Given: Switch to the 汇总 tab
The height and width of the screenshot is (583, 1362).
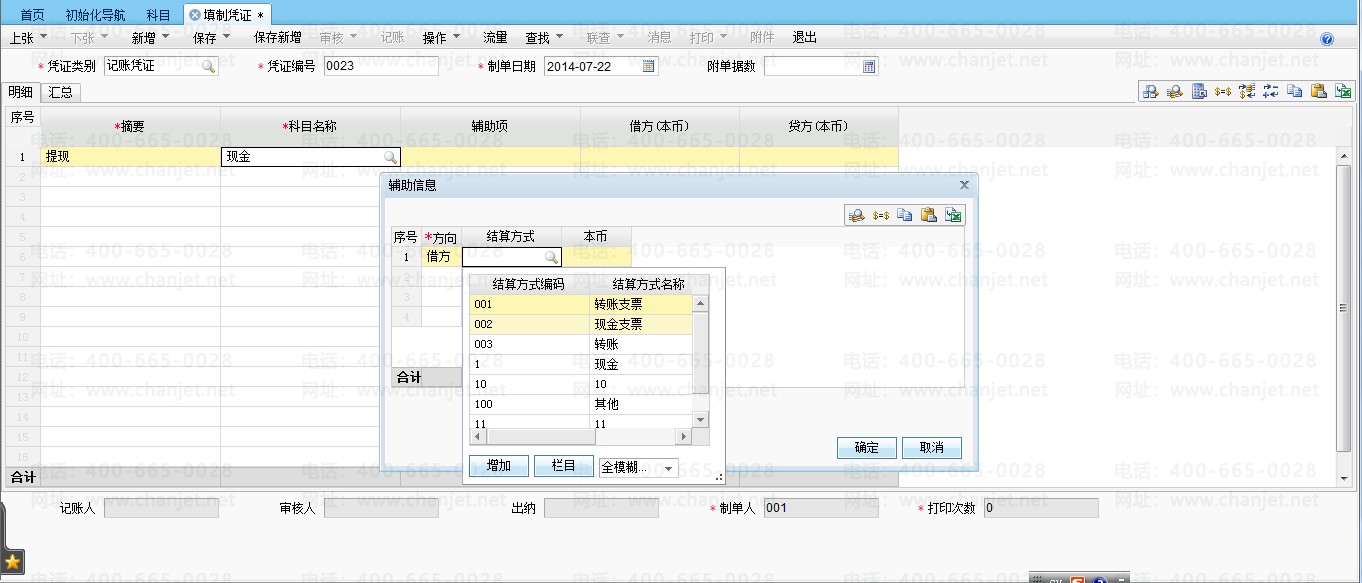Looking at the screenshot, I should pos(62,92).
